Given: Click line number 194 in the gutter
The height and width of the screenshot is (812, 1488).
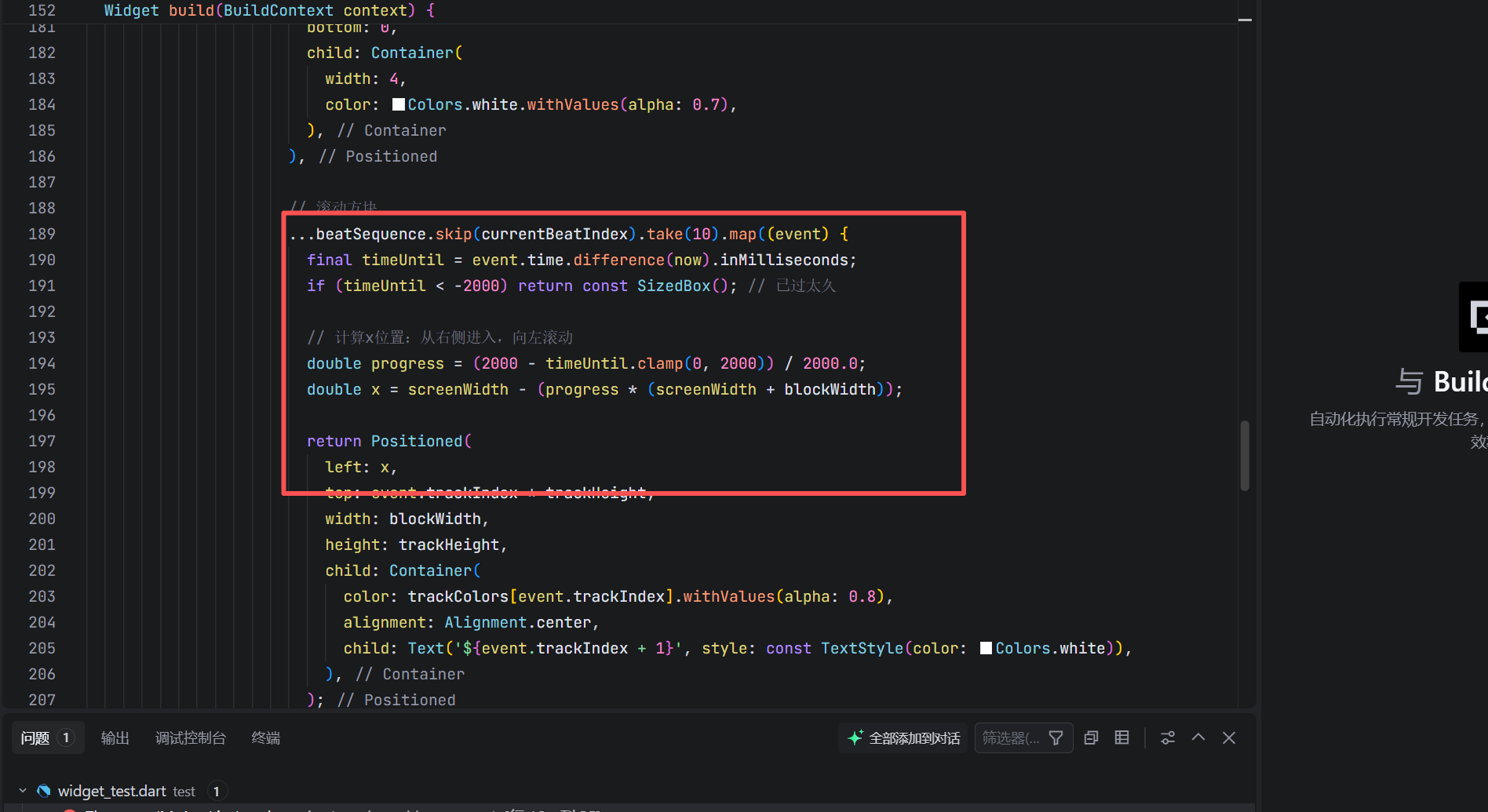Looking at the screenshot, I should (42, 363).
